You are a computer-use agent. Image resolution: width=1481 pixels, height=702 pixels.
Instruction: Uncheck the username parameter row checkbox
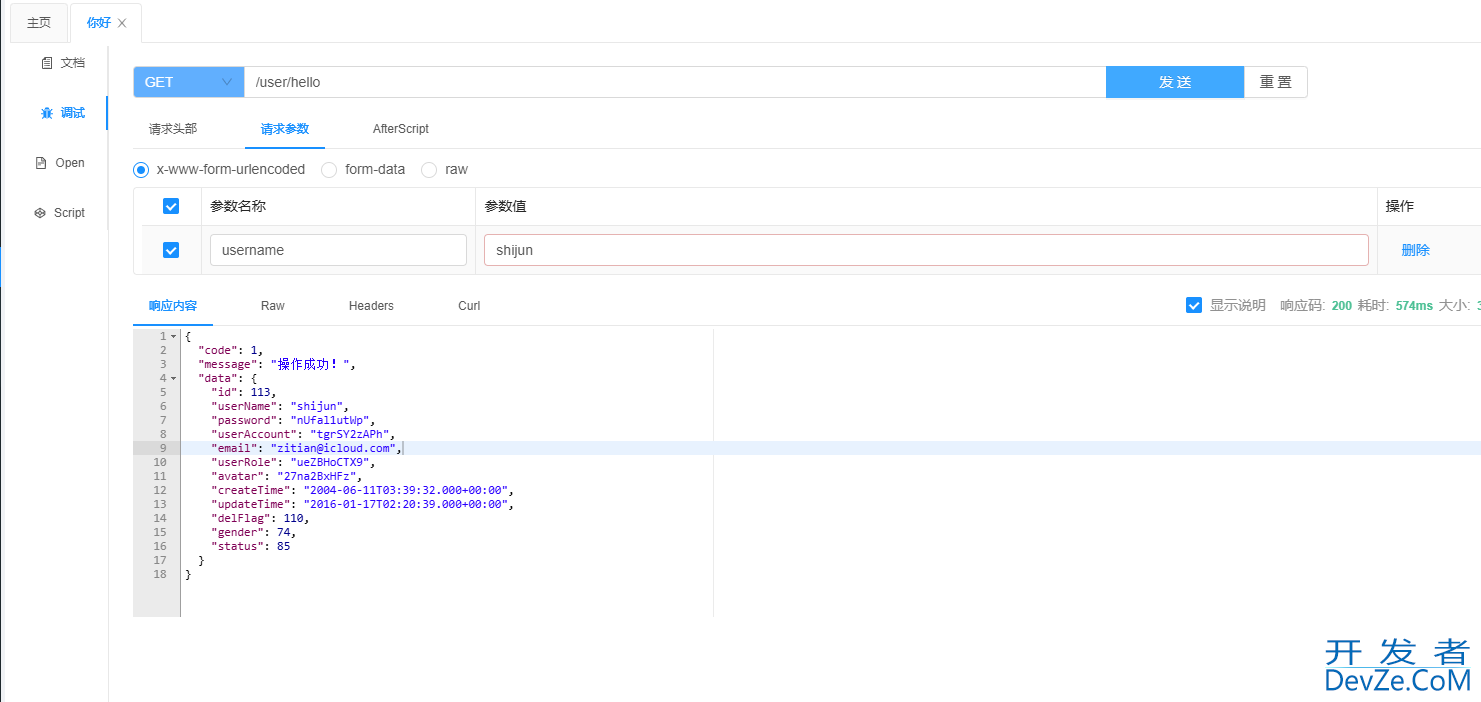tap(171, 250)
